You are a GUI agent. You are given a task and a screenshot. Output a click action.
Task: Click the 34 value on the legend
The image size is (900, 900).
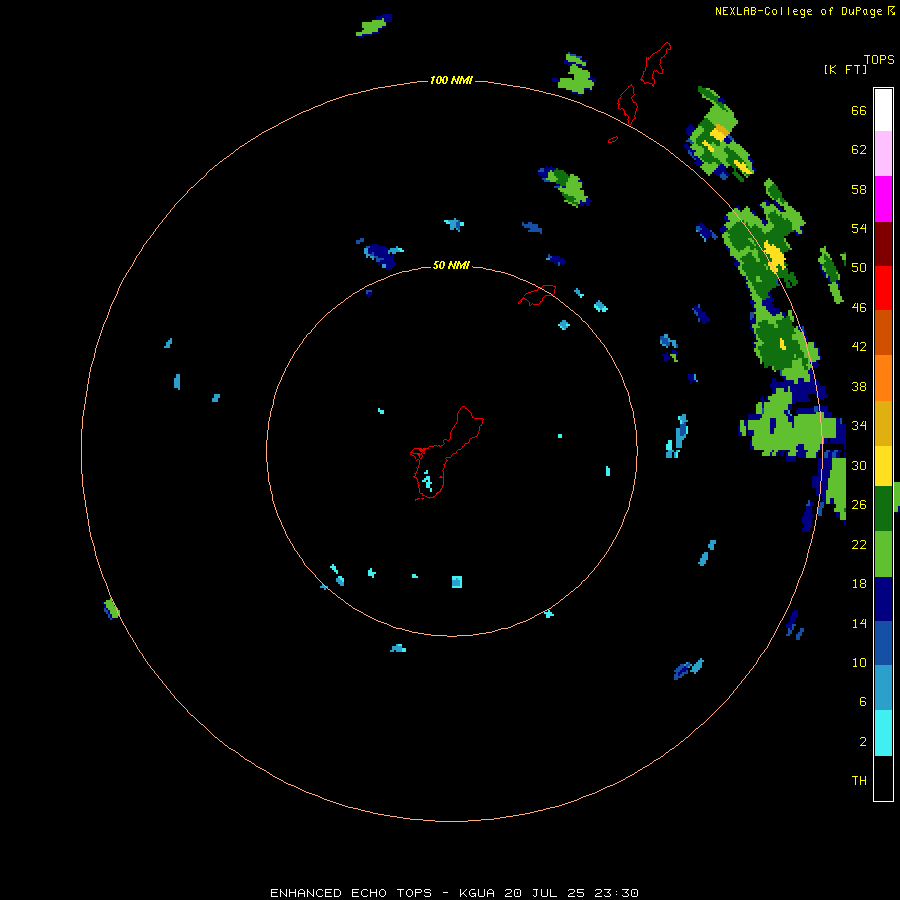pyautogui.click(x=859, y=426)
